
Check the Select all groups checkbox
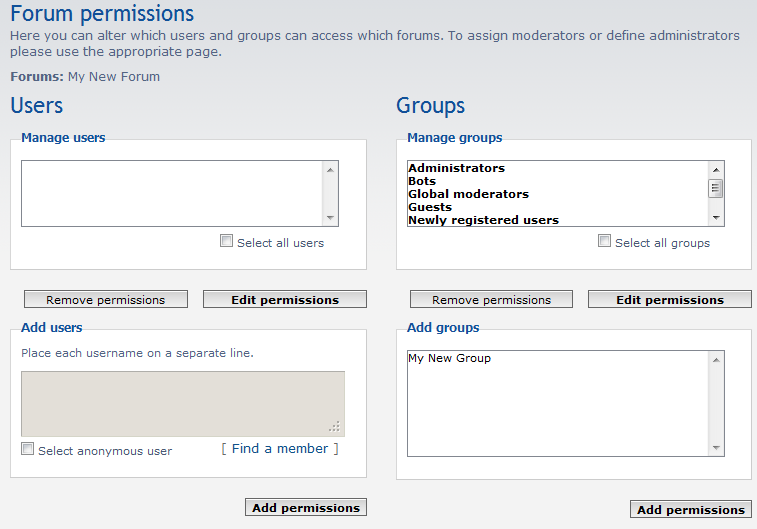[604, 241]
